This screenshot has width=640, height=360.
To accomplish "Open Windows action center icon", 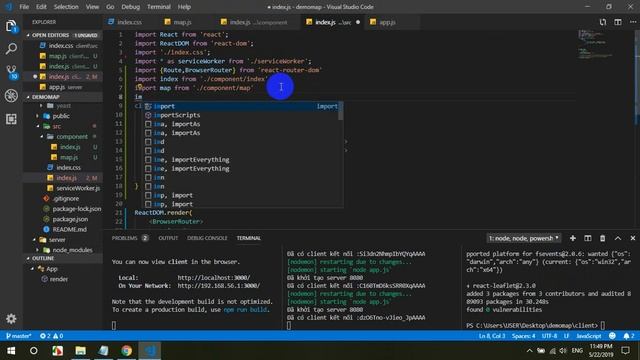I will (626, 351).
